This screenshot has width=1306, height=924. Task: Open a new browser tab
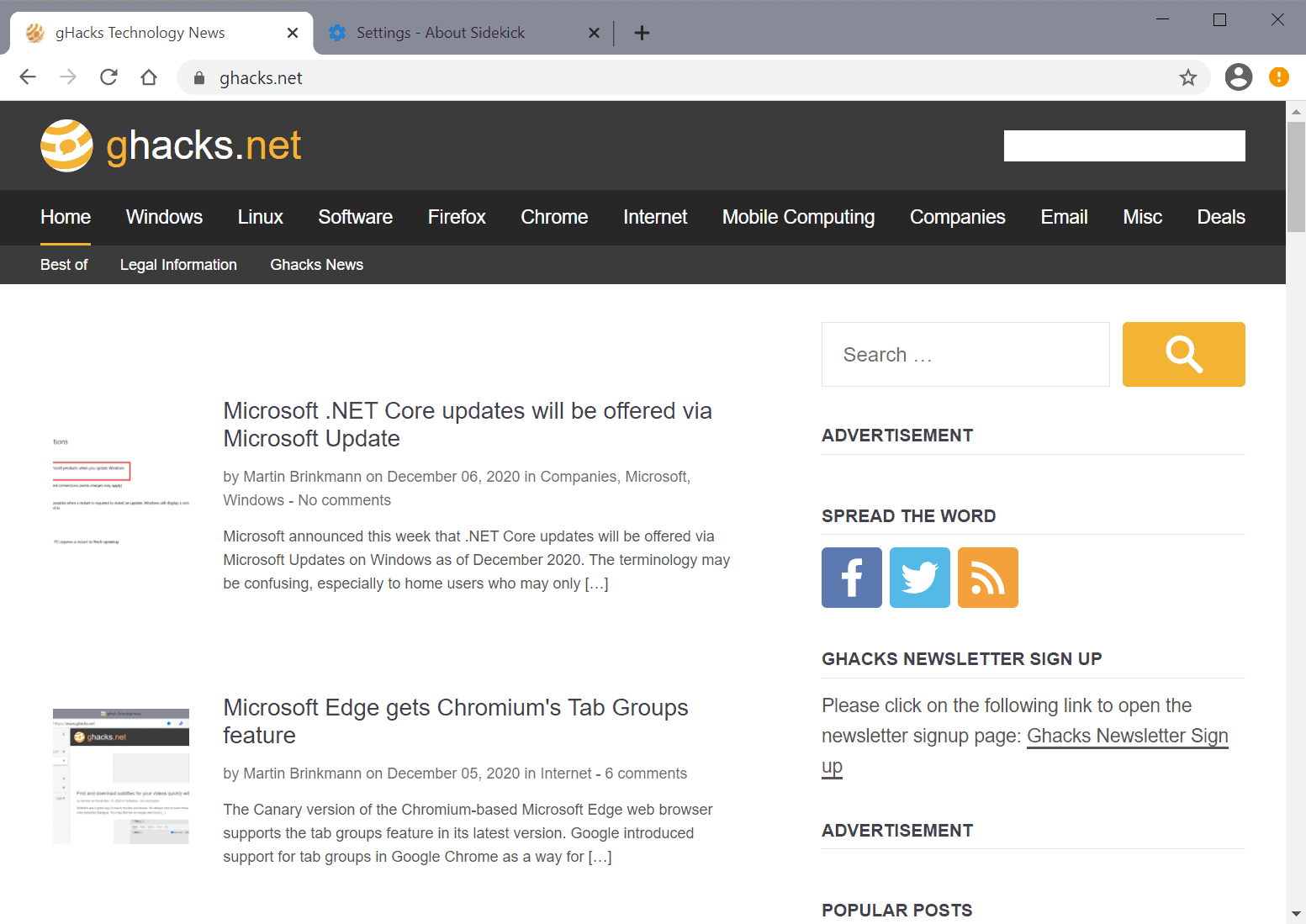642,32
